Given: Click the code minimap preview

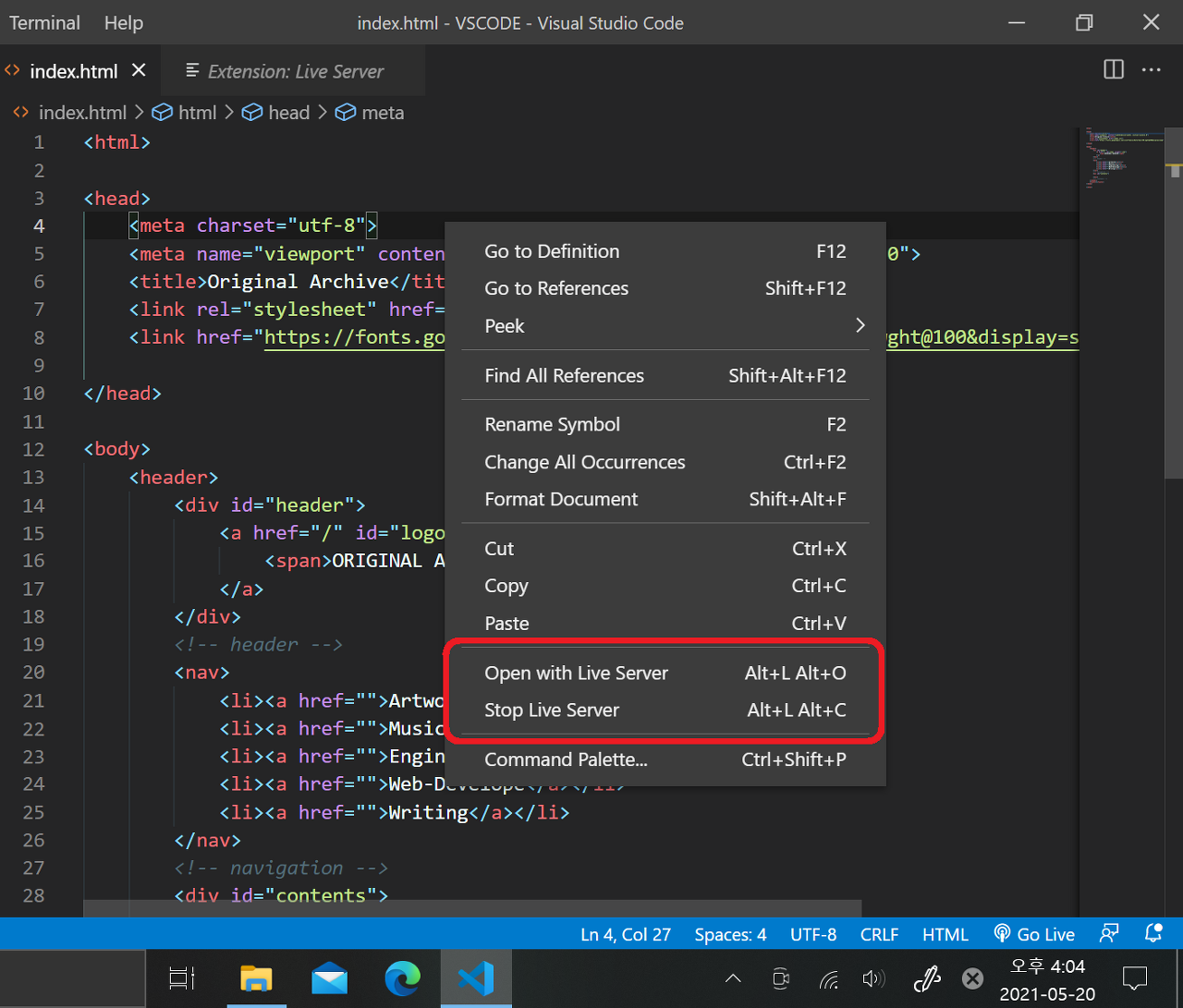Looking at the screenshot, I should point(1124,159).
